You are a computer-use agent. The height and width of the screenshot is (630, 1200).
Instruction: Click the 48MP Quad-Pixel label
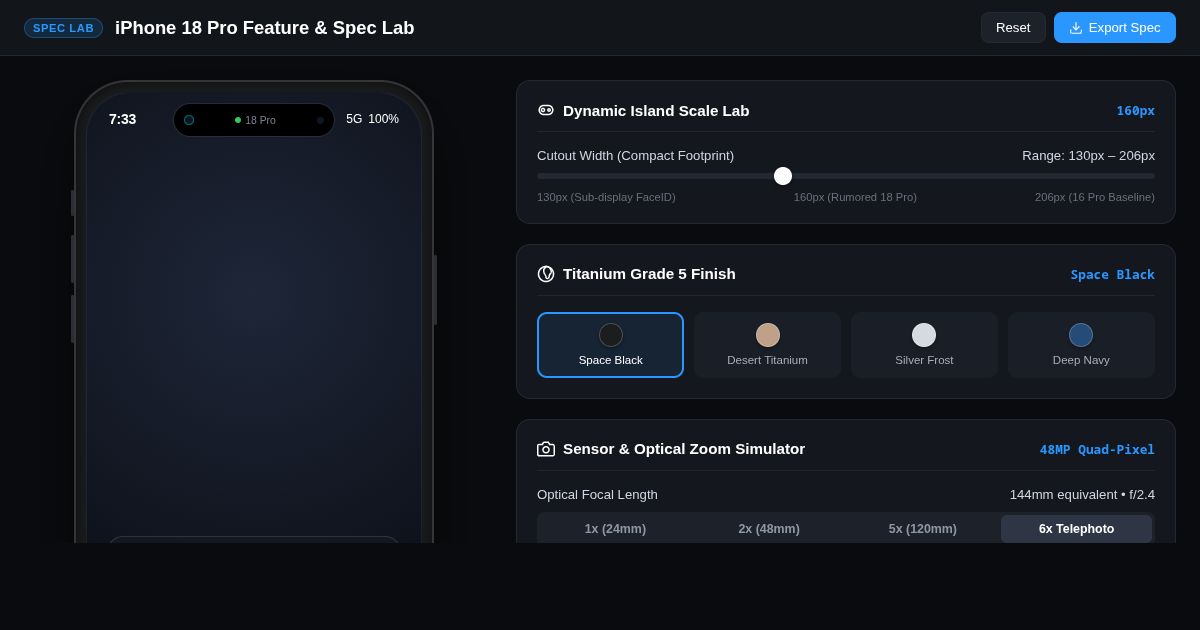(1097, 449)
